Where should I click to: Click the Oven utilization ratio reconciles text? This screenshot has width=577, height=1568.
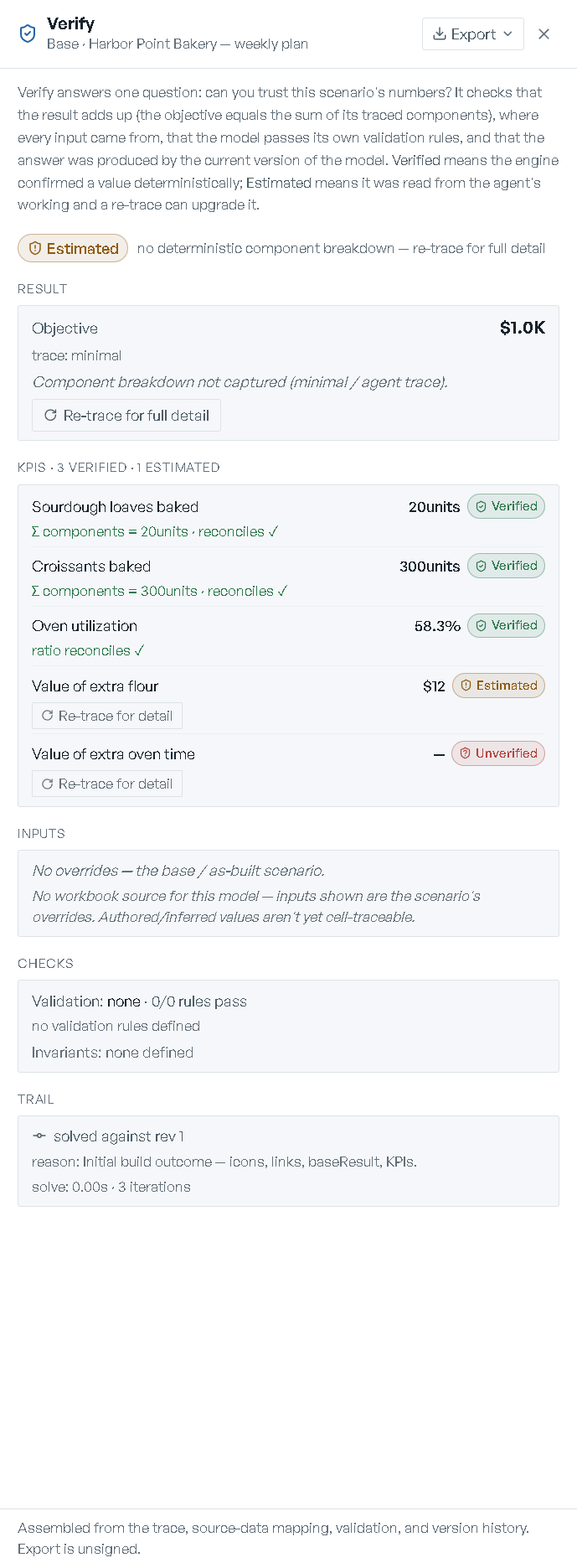click(88, 650)
